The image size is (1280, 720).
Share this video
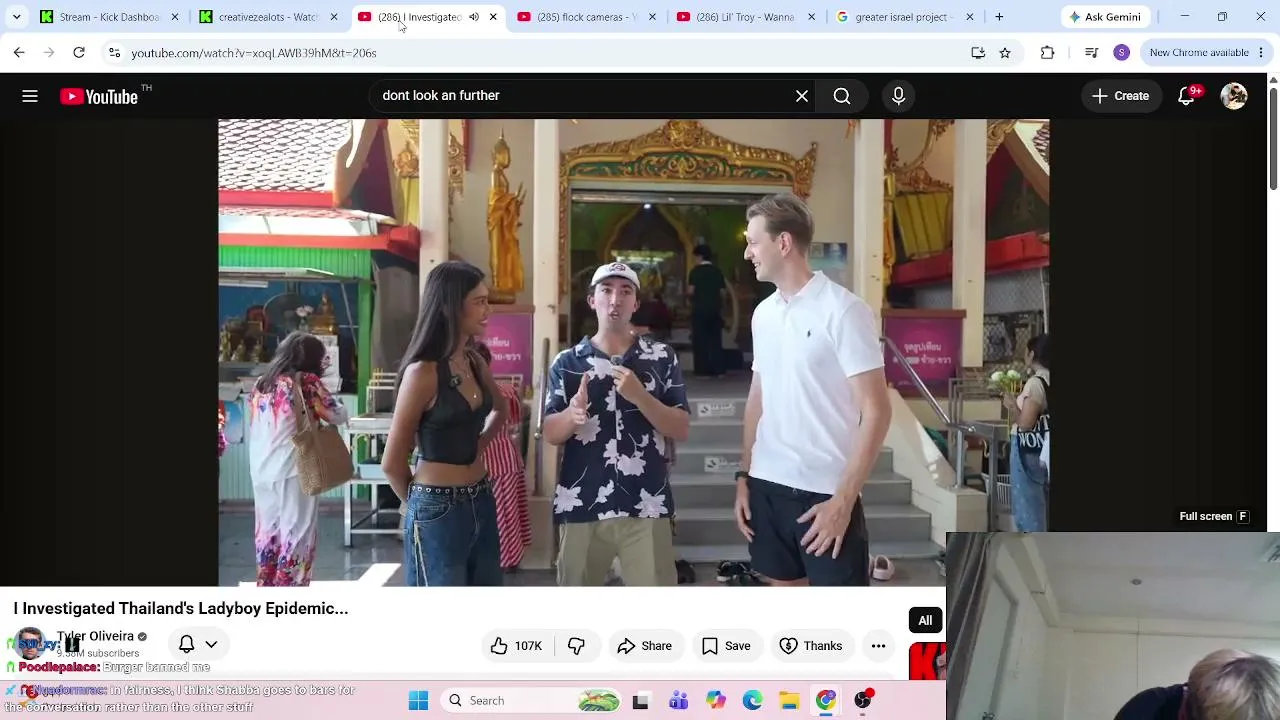[x=644, y=646]
